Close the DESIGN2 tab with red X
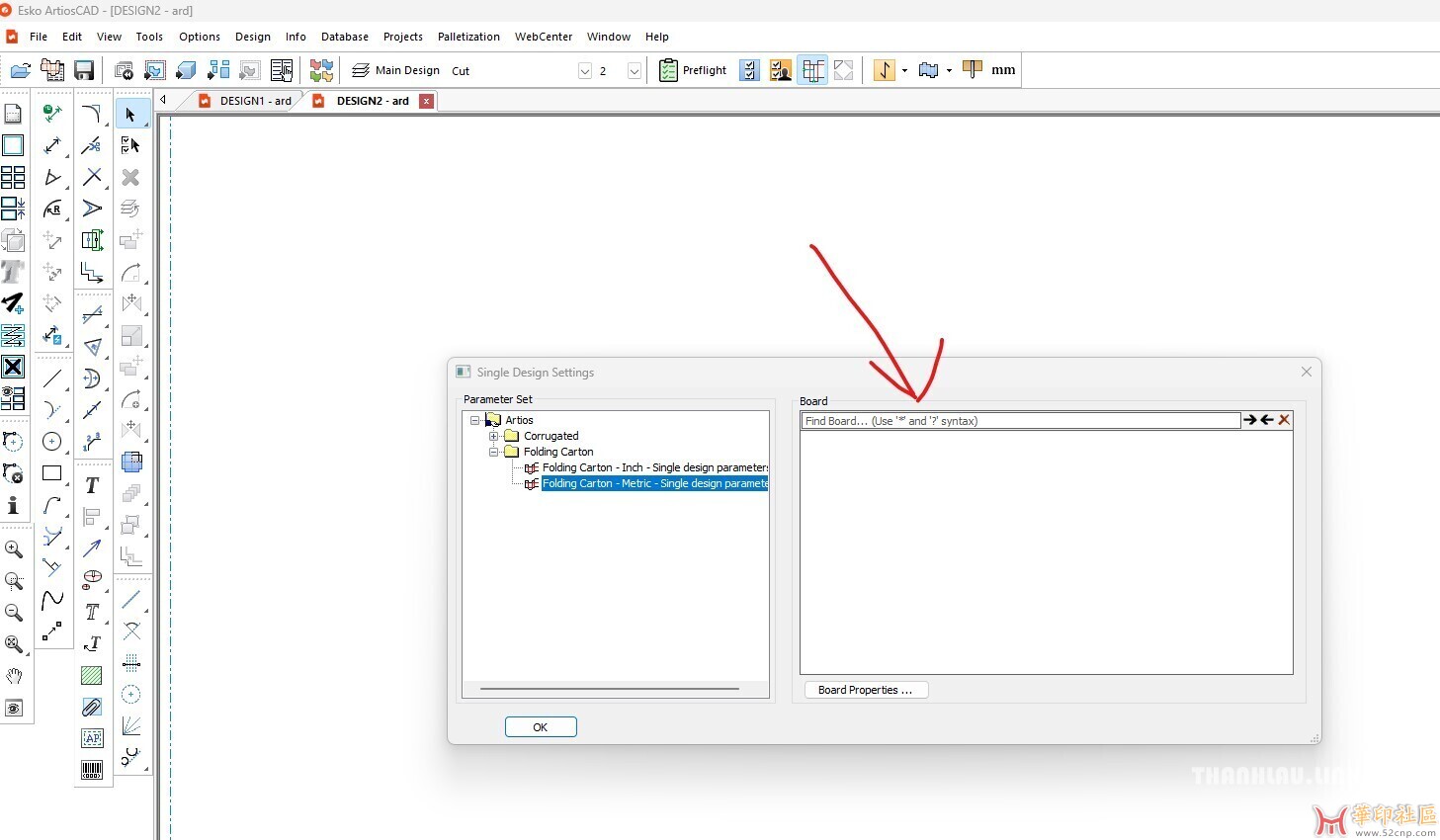 click(426, 101)
